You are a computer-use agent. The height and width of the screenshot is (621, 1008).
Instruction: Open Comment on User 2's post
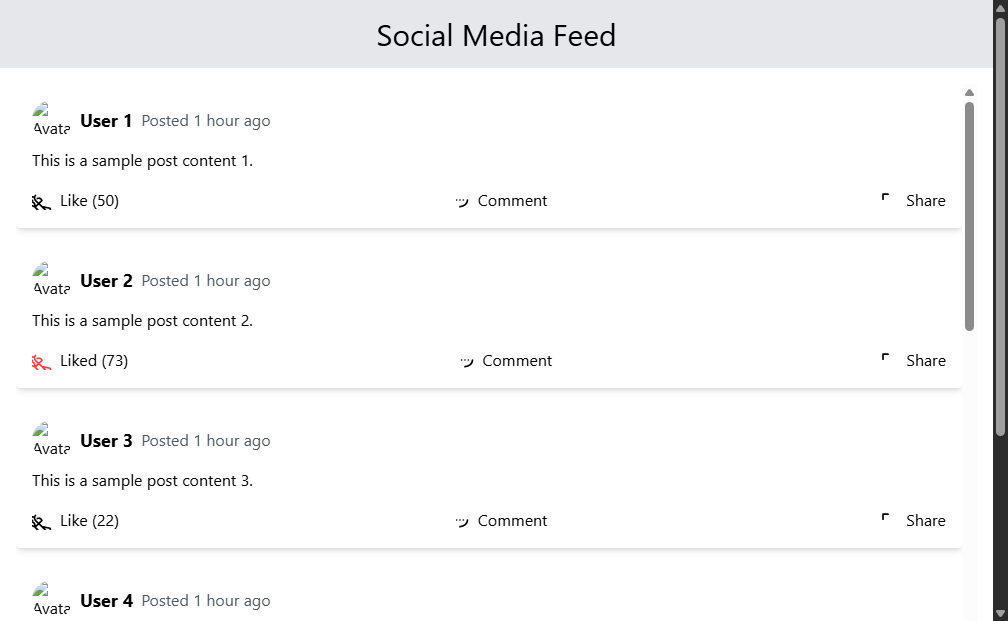pos(506,361)
